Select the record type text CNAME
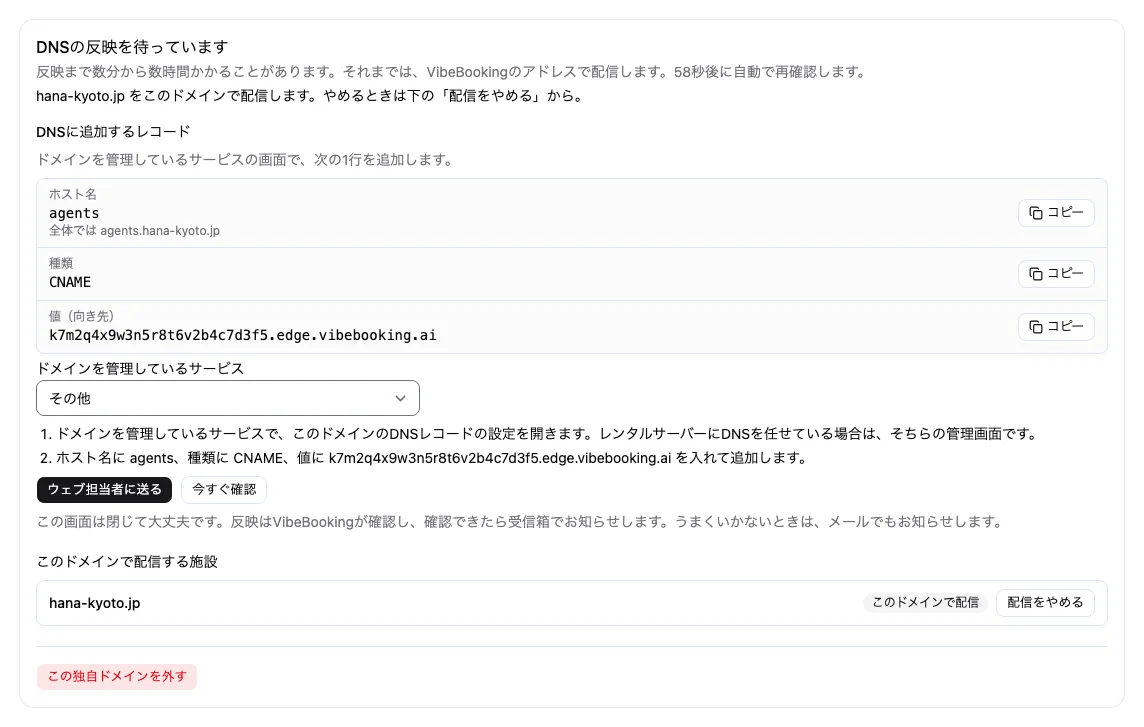The width and height of the screenshot is (1144, 727). pos(70,282)
